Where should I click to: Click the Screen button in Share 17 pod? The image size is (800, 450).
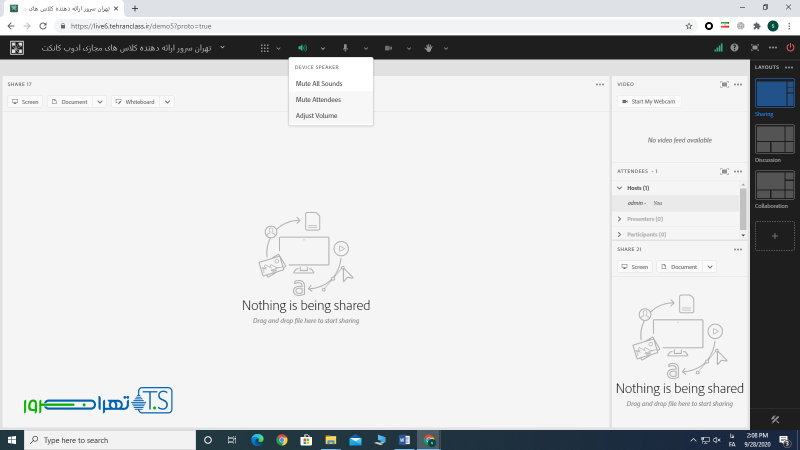pyautogui.click(x=25, y=102)
